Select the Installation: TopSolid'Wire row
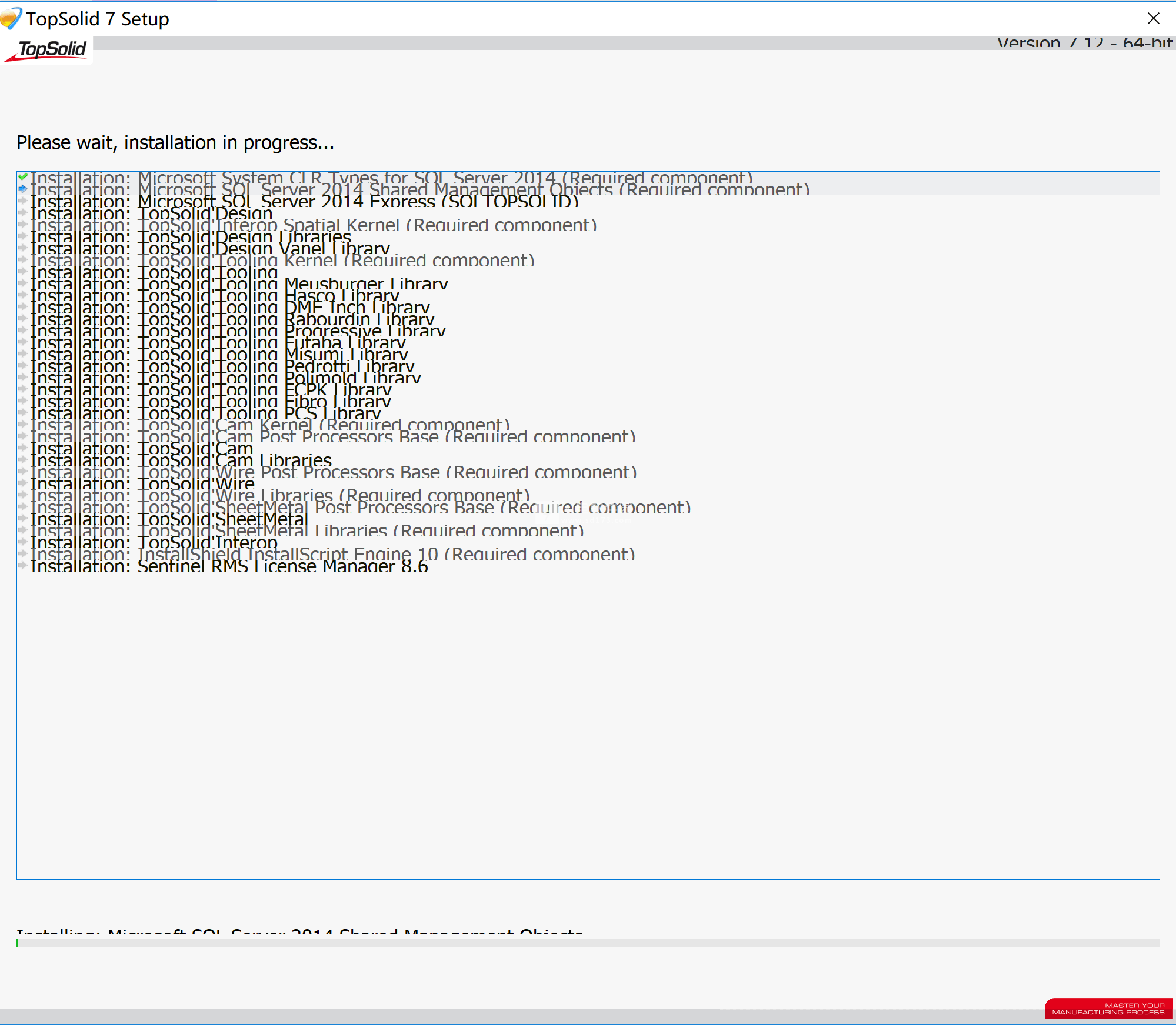 click(588, 483)
